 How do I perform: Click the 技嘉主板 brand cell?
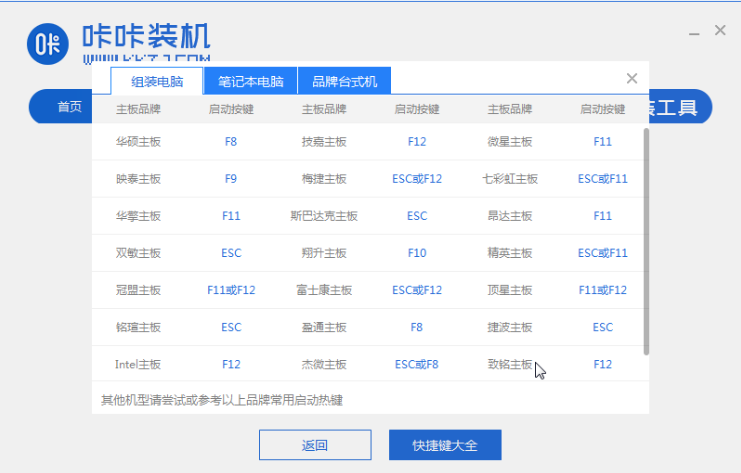pyautogui.click(x=324, y=142)
